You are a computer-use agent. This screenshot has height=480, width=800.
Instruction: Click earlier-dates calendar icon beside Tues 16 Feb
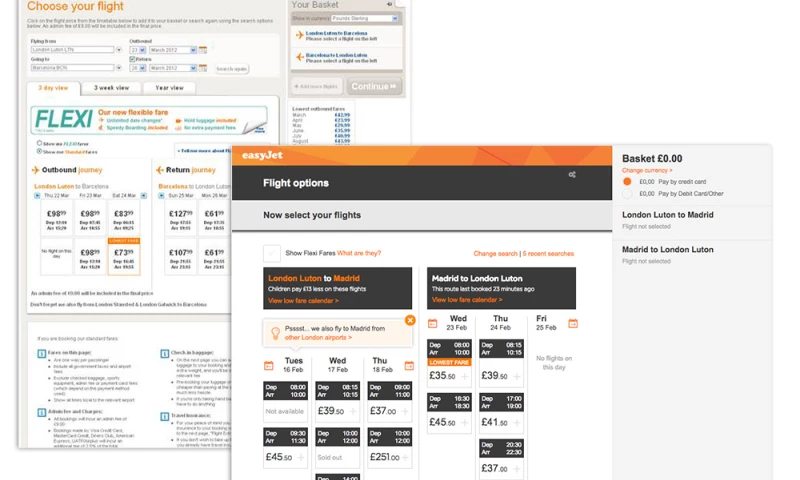tap(269, 365)
